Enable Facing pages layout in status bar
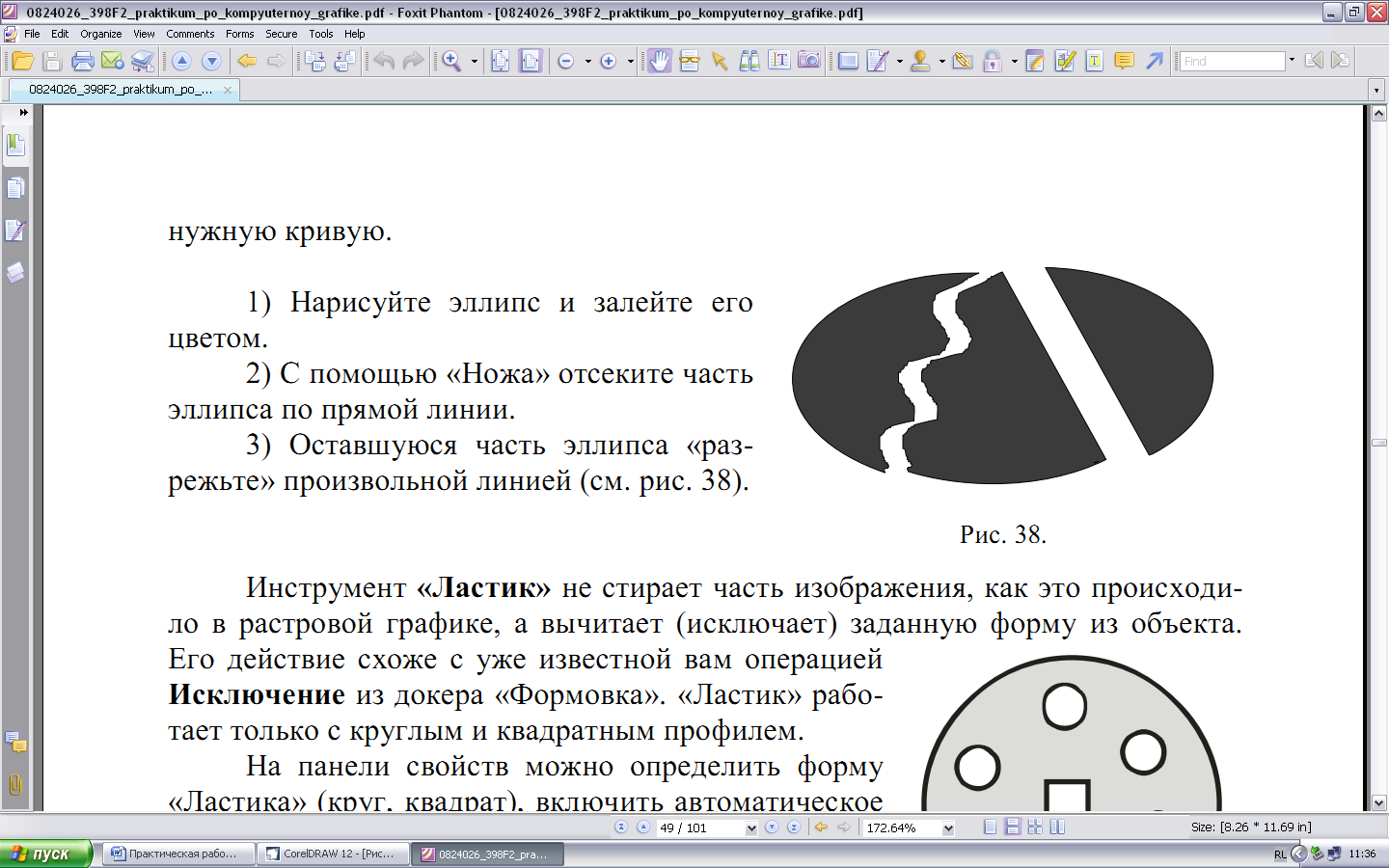The image size is (1389, 868). tap(1057, 827)
